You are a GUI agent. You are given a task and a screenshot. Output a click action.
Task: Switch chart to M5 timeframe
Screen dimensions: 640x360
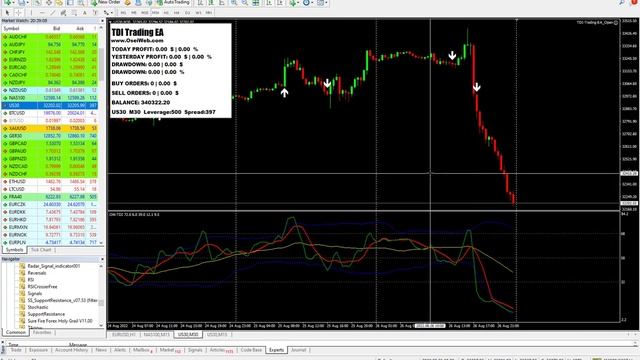point(134,13)
